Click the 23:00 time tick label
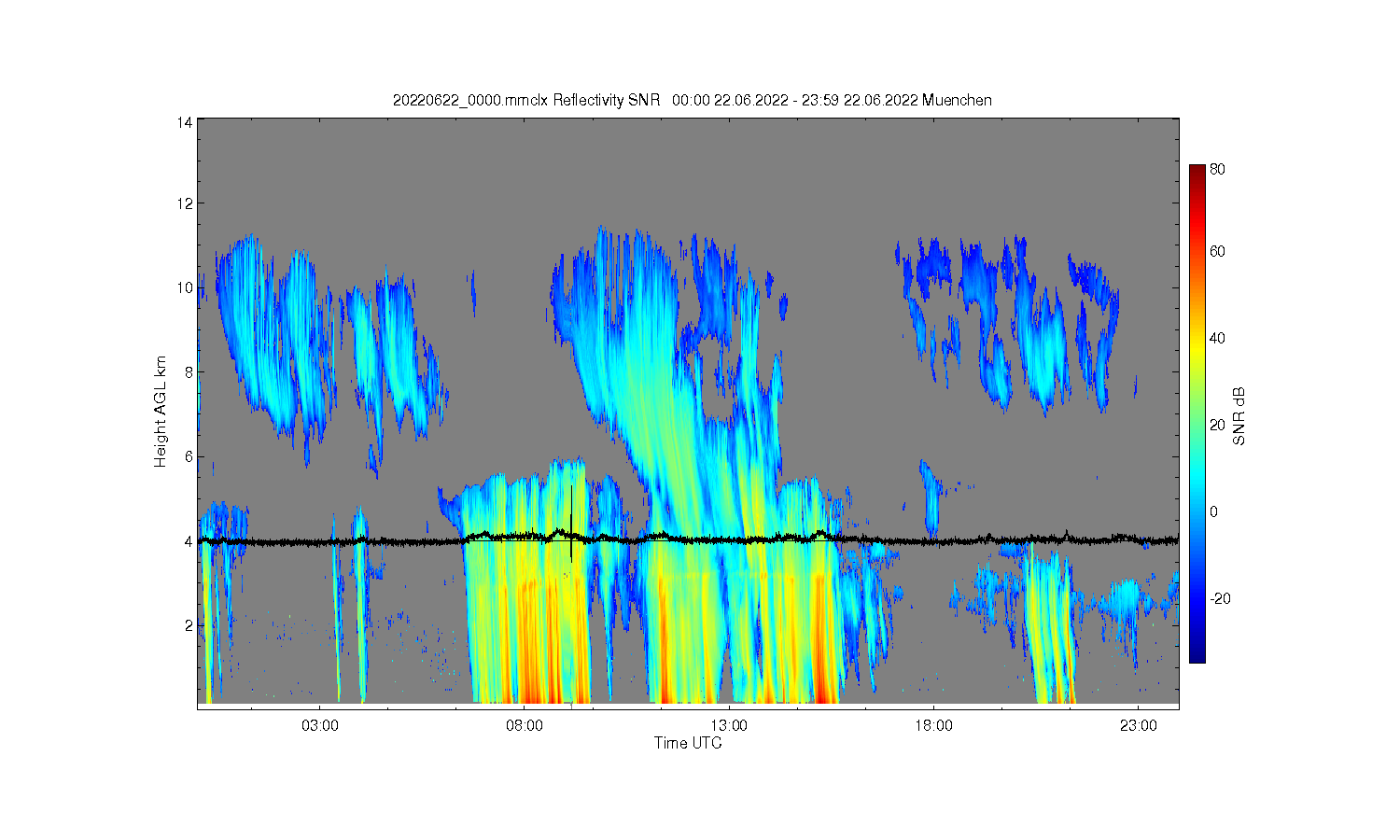 1139,726
